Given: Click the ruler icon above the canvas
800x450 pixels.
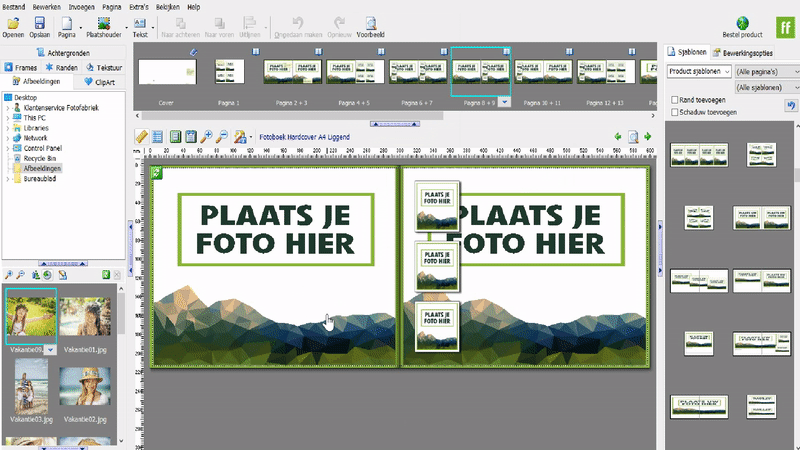Looking at the screenshot, I should 141,136.
